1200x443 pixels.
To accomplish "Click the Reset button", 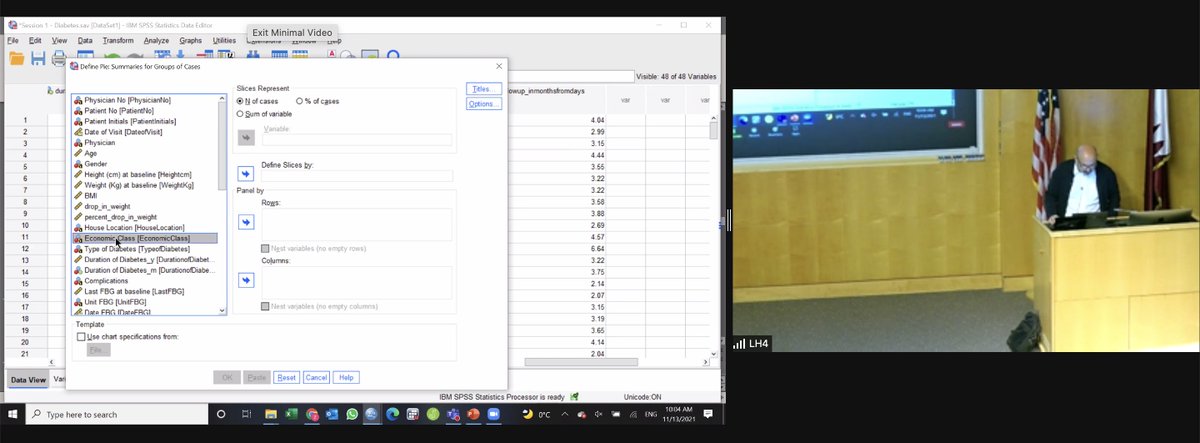I will pos(286,377).
